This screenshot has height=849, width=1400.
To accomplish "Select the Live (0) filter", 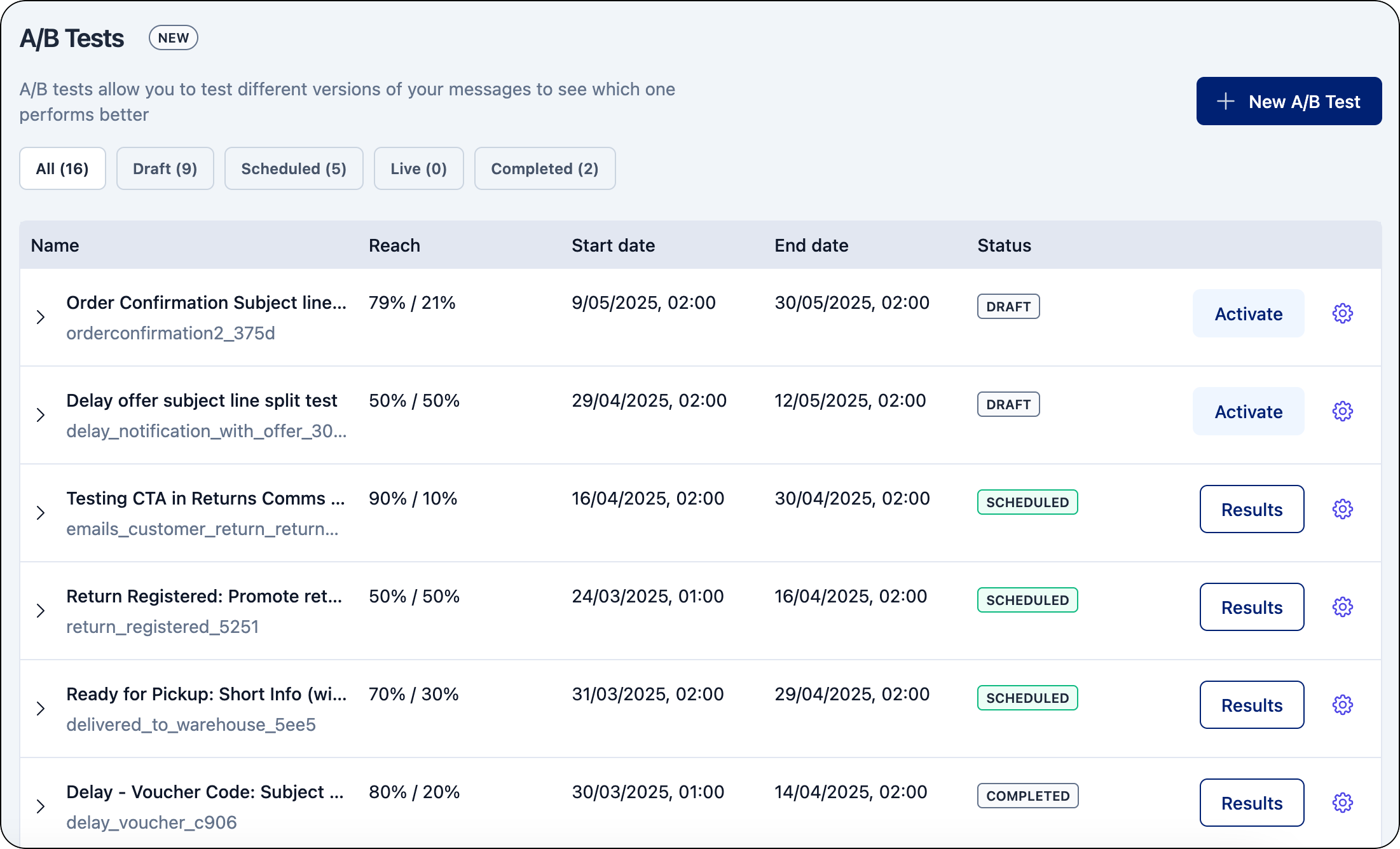I will coord(418,168).
